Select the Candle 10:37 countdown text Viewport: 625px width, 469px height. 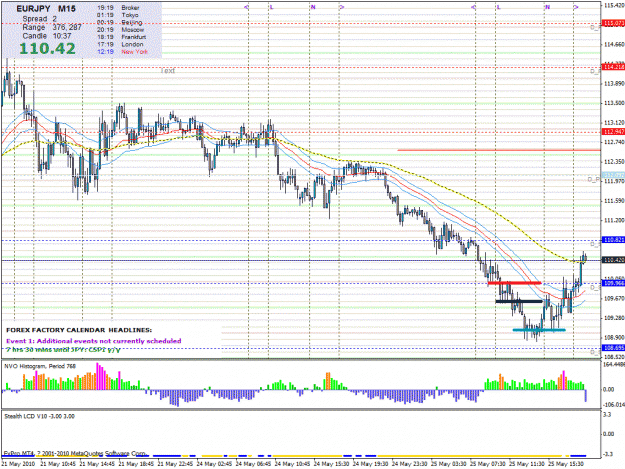coord(47,36)
